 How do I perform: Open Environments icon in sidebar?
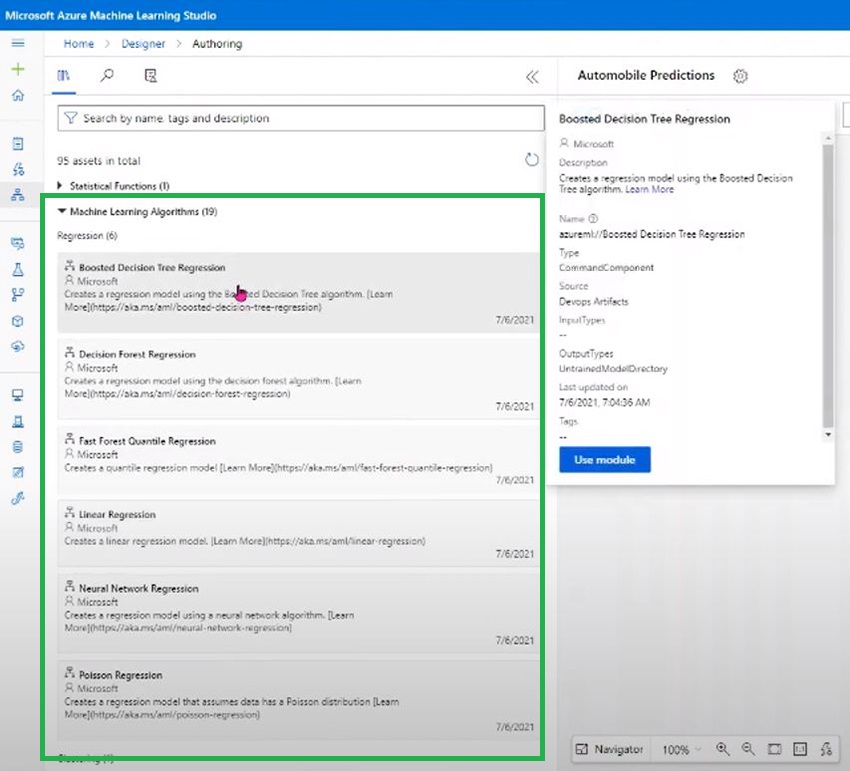click(18, 421)
